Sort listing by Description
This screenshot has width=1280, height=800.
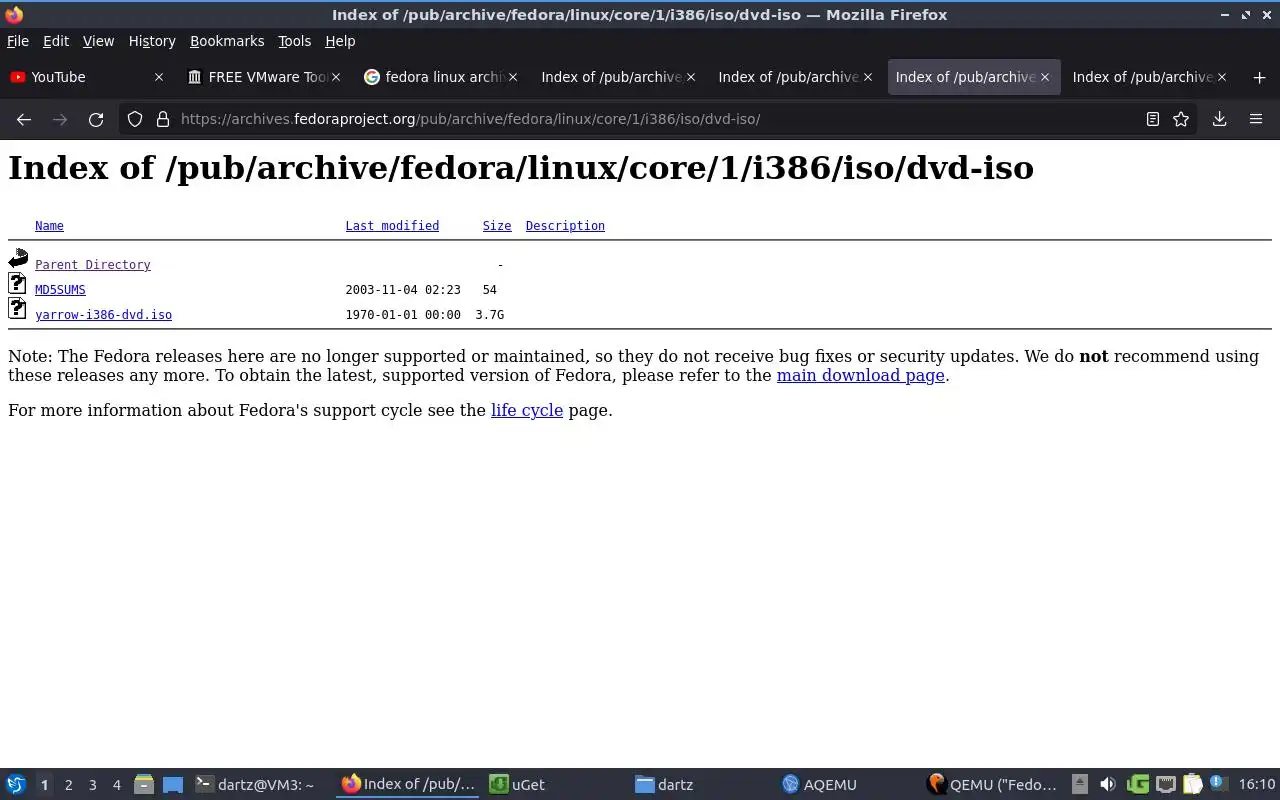click(x=565, y=226)
